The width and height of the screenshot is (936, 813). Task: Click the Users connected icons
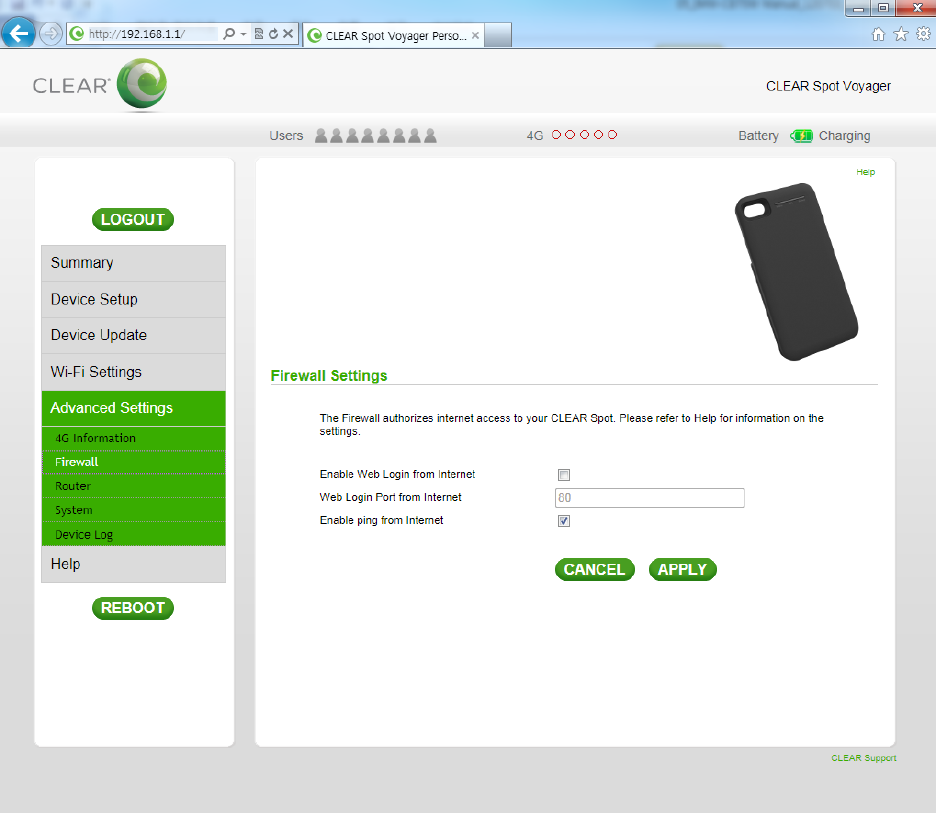click(376, 136)
